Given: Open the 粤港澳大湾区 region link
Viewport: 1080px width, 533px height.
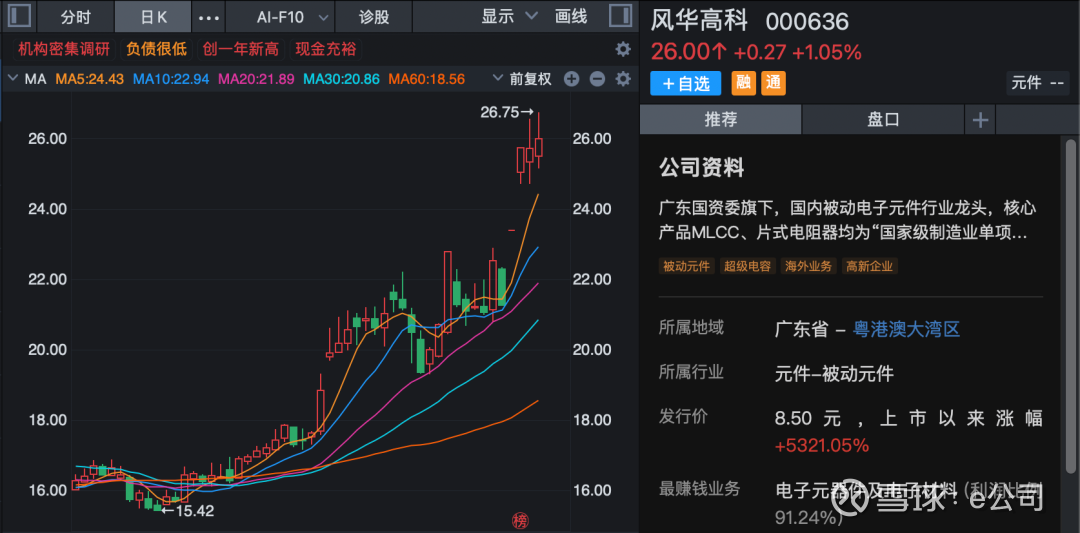Looking at the screenshot, I should coord(906,329).
